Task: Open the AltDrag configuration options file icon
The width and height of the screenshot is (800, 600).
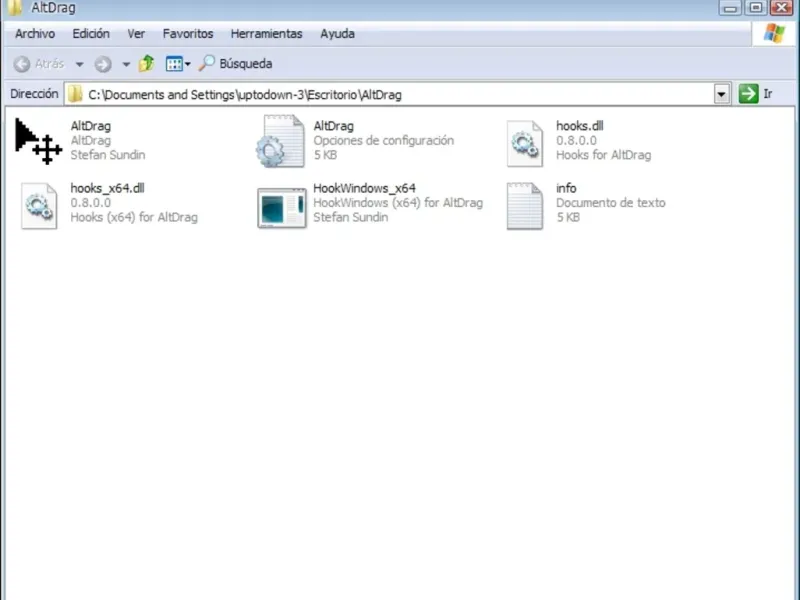Action: [281, 141]
